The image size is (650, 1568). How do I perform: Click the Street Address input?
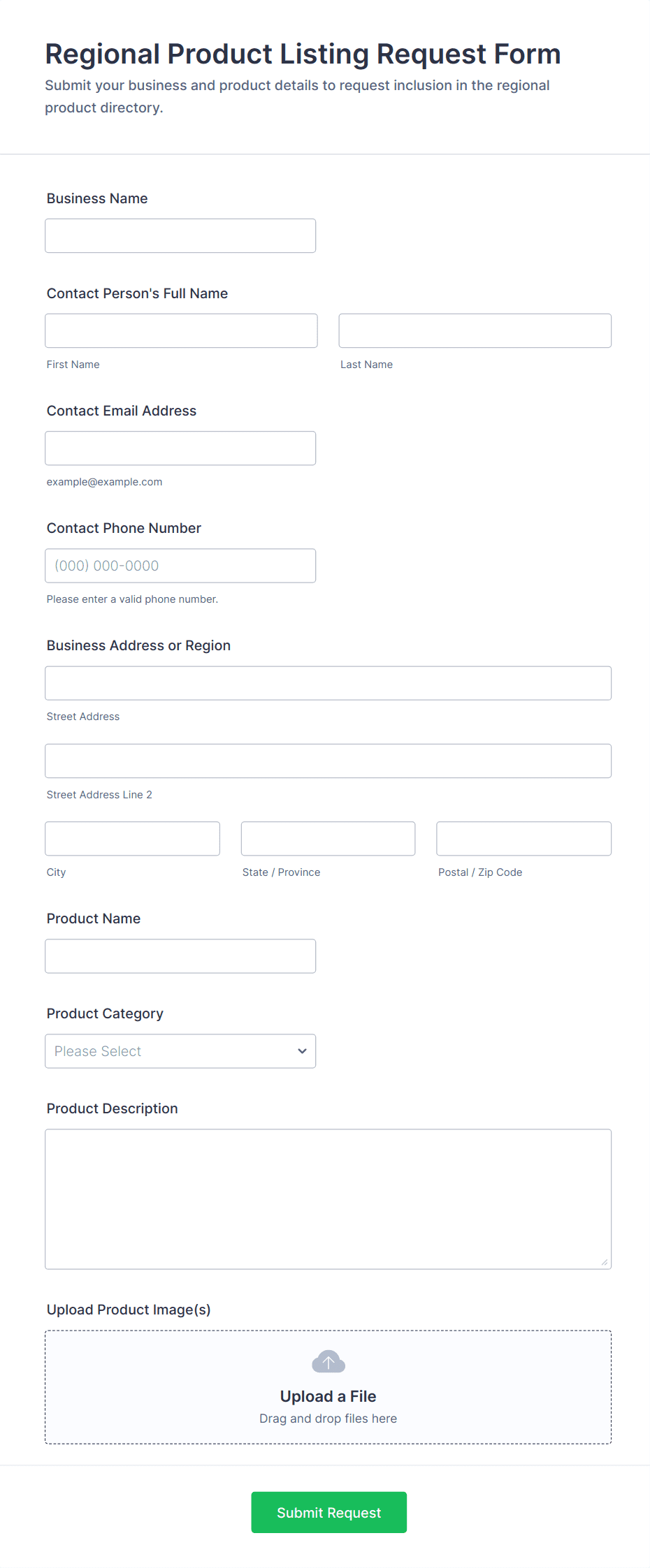(328, 683)
